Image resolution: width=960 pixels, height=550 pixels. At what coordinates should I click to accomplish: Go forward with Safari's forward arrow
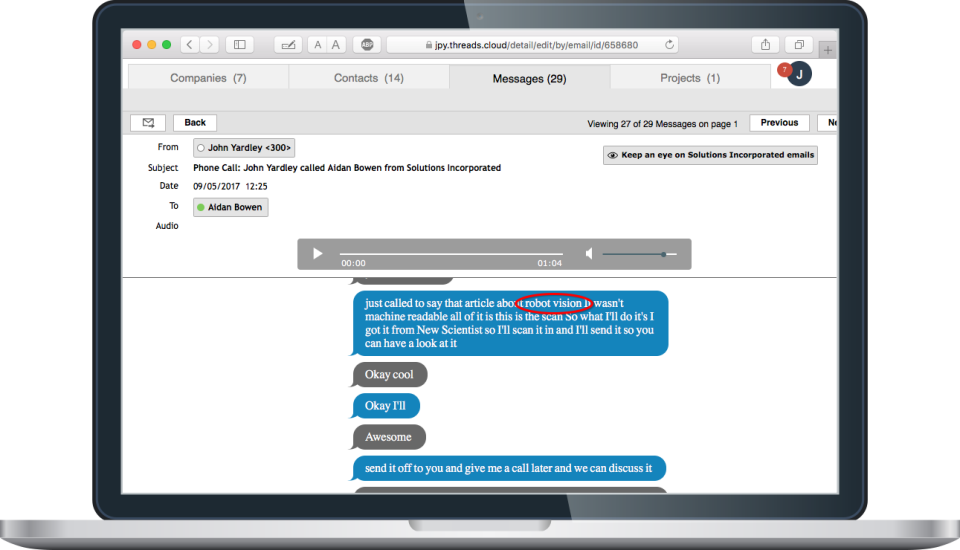pyautogui.click(x=209, y=45)
